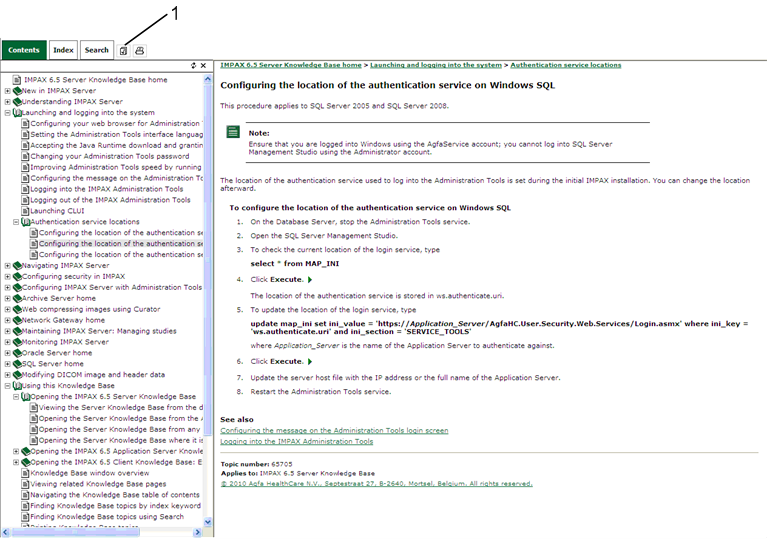This screenshot has width=768, height=539.
Task: Click the contents tree scroll down arrow
Action: (x=208, y=522)
